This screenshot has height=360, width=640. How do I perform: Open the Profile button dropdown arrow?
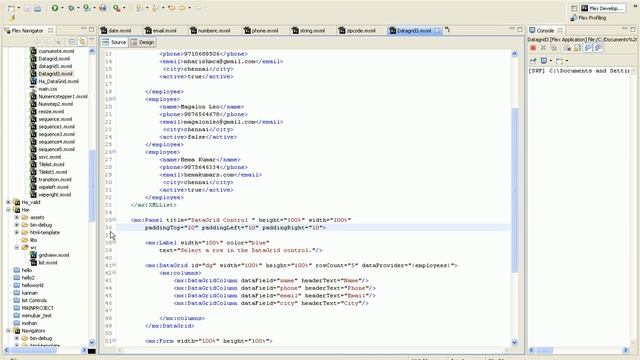94,8
